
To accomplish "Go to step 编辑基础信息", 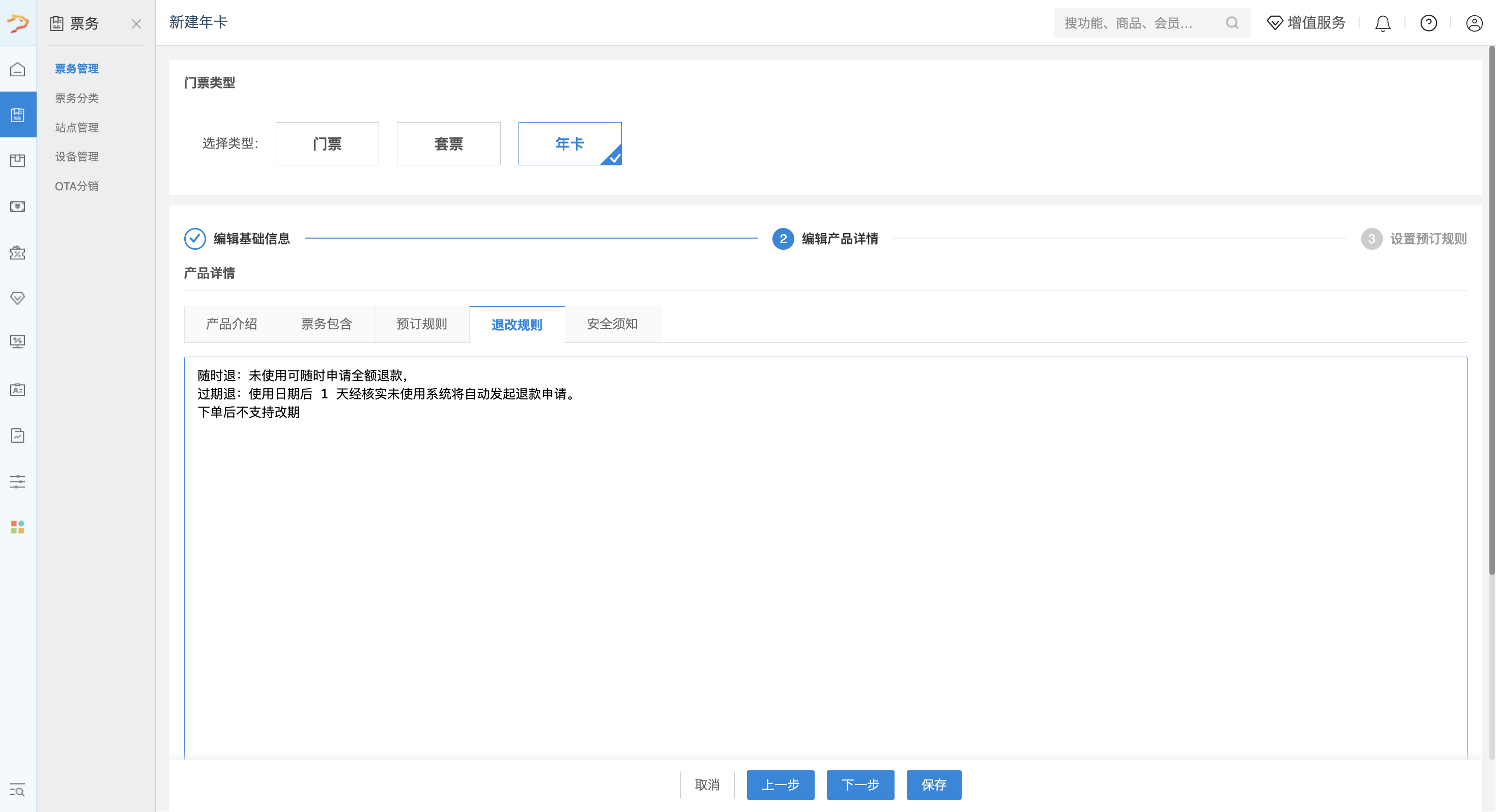I will point(237,239).
